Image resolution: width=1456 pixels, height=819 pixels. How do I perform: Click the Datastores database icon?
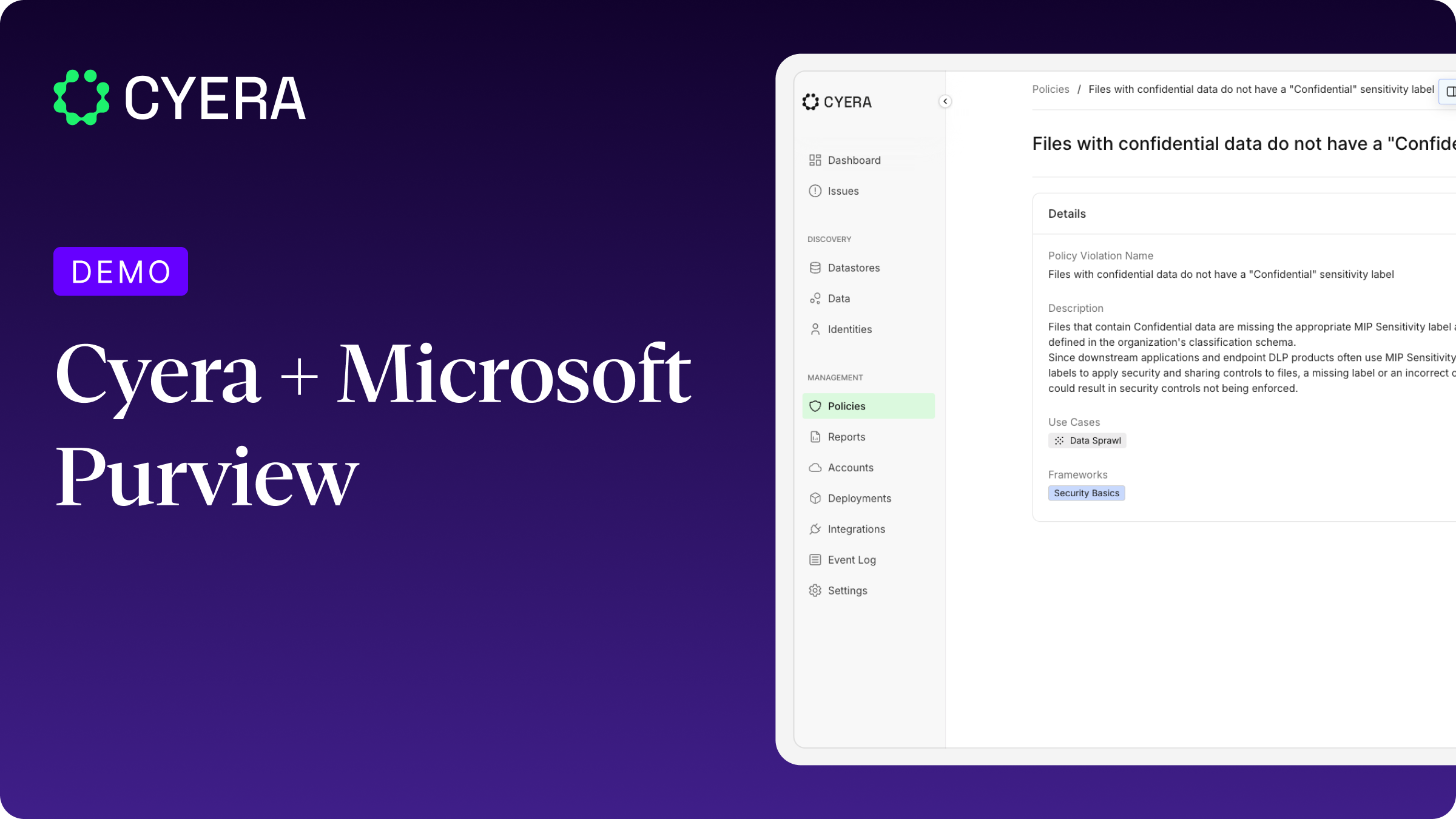(815, 268)
